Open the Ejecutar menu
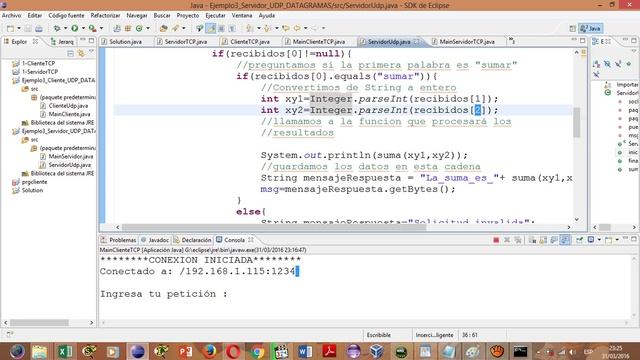The image size is (640, 360). pos(215,16)
